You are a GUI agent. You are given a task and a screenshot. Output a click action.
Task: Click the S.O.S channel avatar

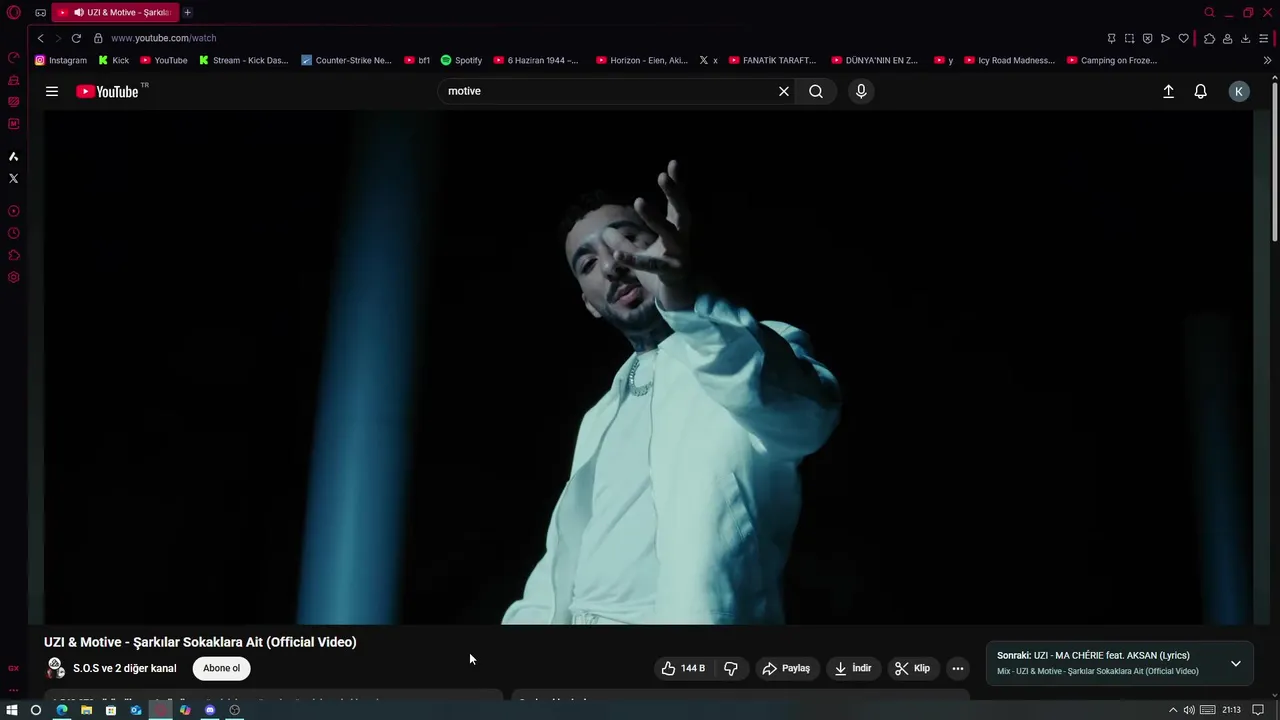56,668
